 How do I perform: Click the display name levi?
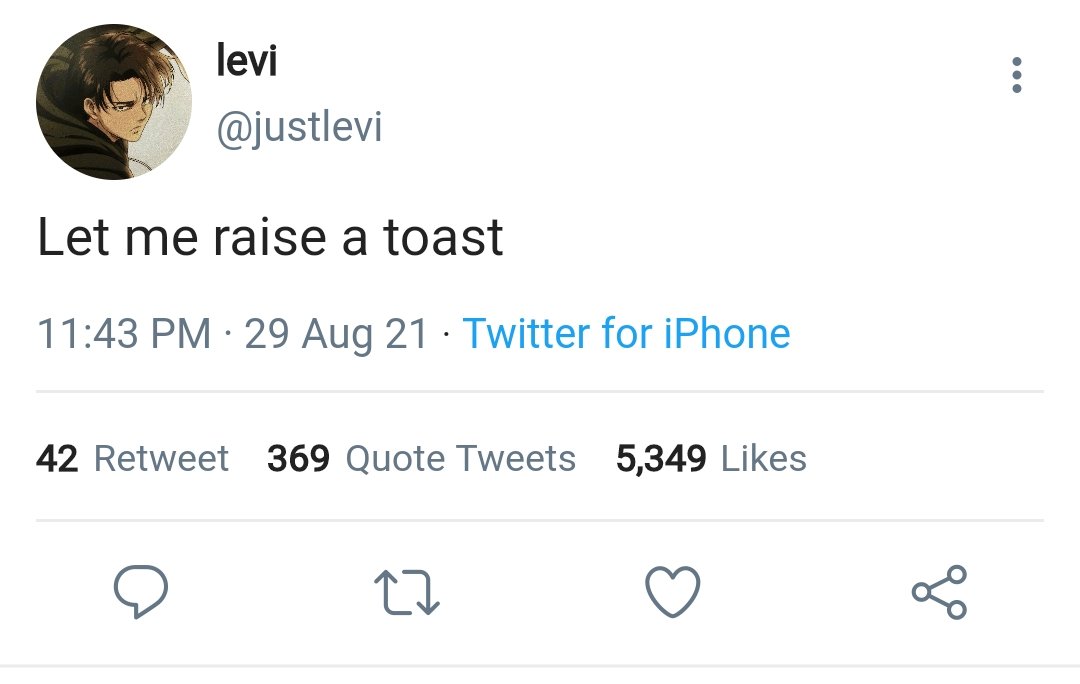tap(247, 60)
